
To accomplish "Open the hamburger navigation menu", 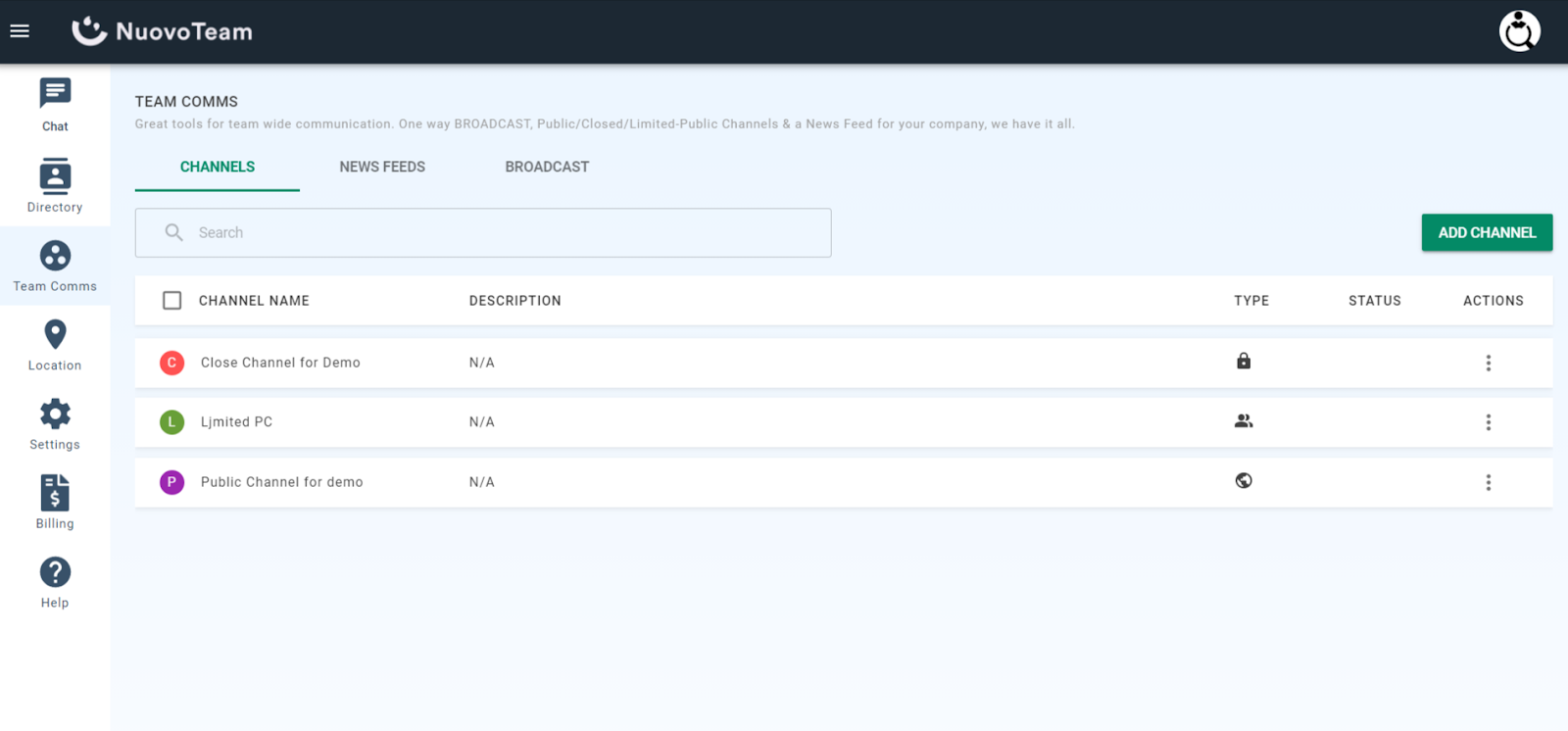I will (20, 31).
